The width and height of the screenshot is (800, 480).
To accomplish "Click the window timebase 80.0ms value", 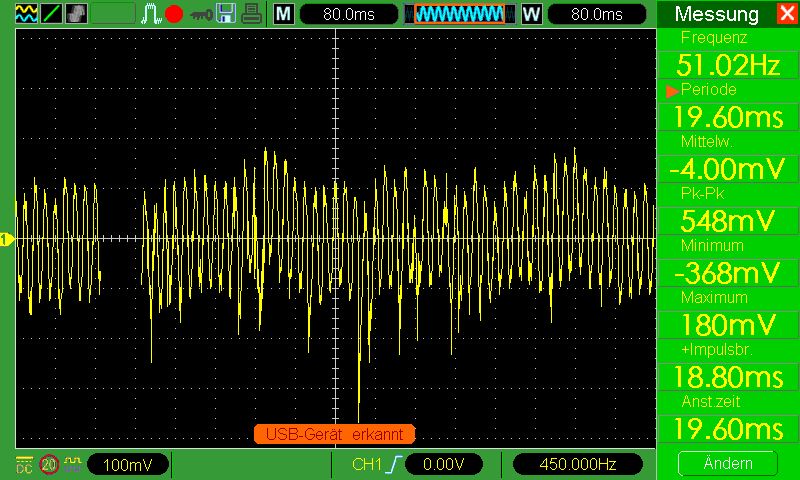I will 596,14.
